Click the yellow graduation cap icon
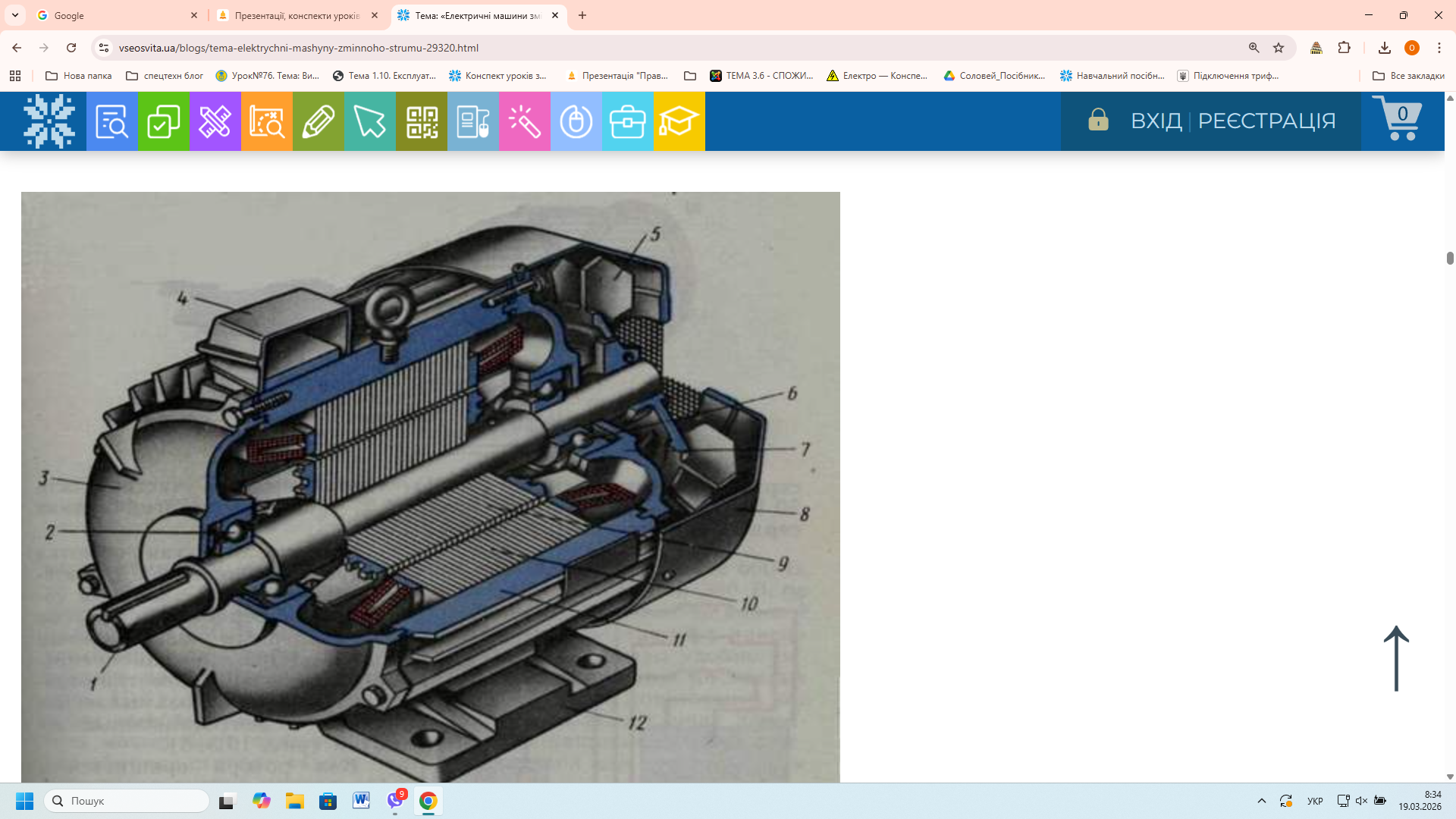The image size is (1456, 819). tap(679, 121)
